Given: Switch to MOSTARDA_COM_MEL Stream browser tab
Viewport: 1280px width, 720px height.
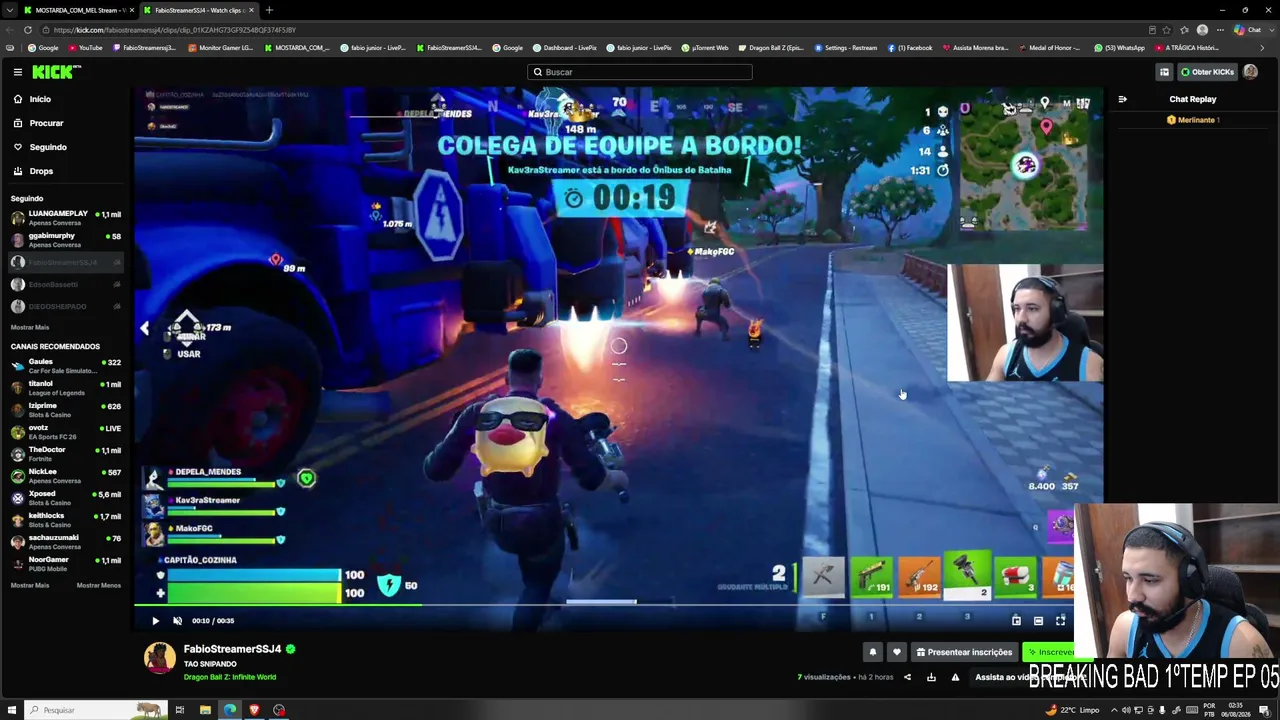Looking at the screenshot, I should (x=76, y=10).
